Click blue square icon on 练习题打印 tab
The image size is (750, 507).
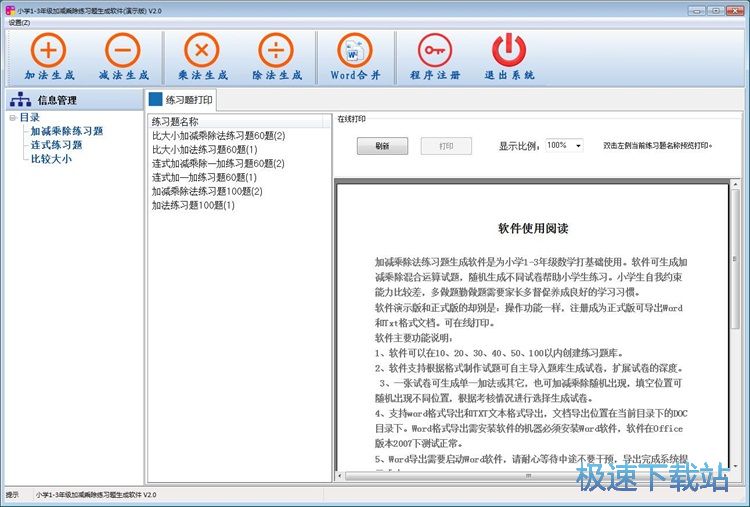pyautogui.click(x=155, y=99)
